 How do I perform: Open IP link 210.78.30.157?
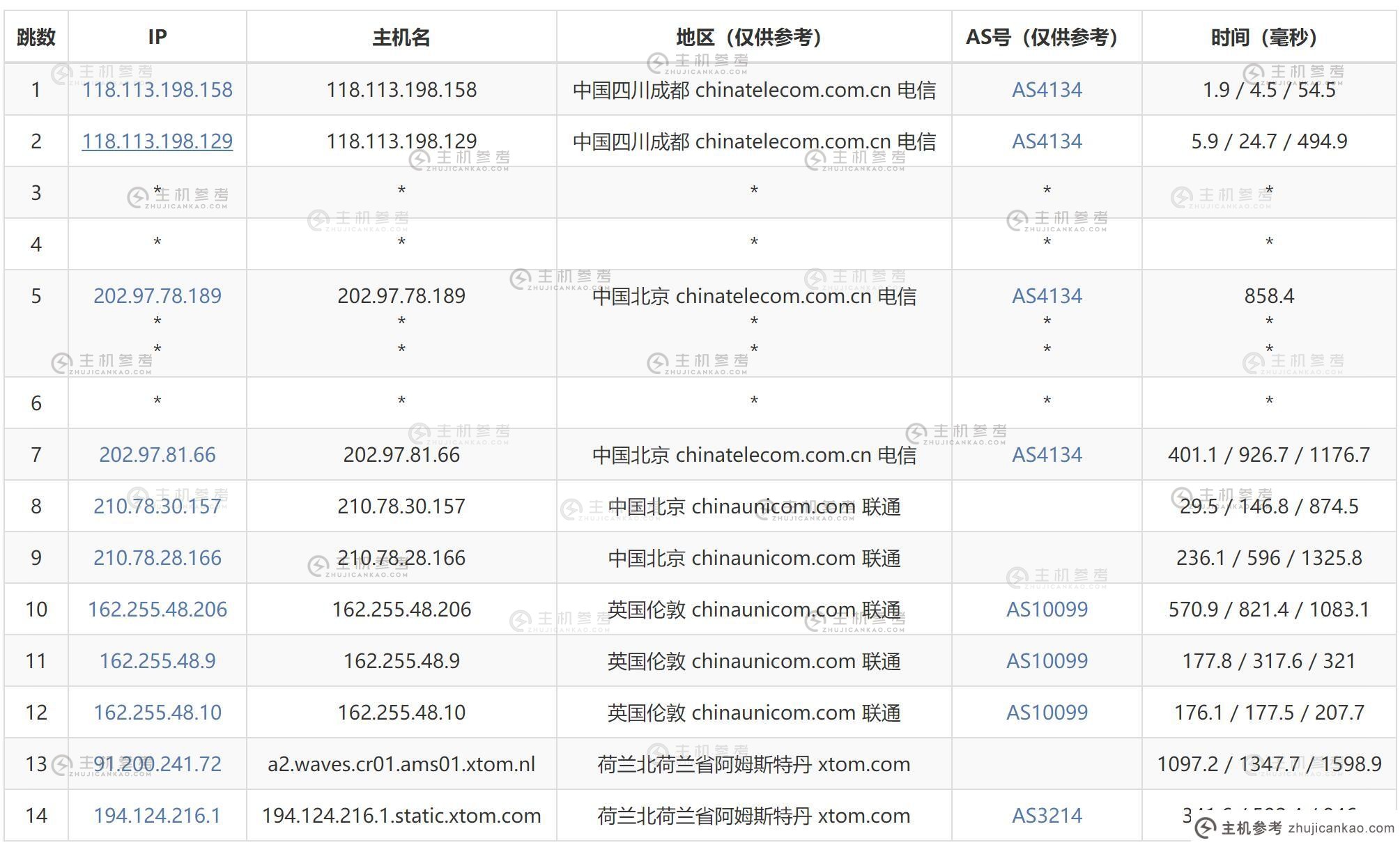pos(157,506)
